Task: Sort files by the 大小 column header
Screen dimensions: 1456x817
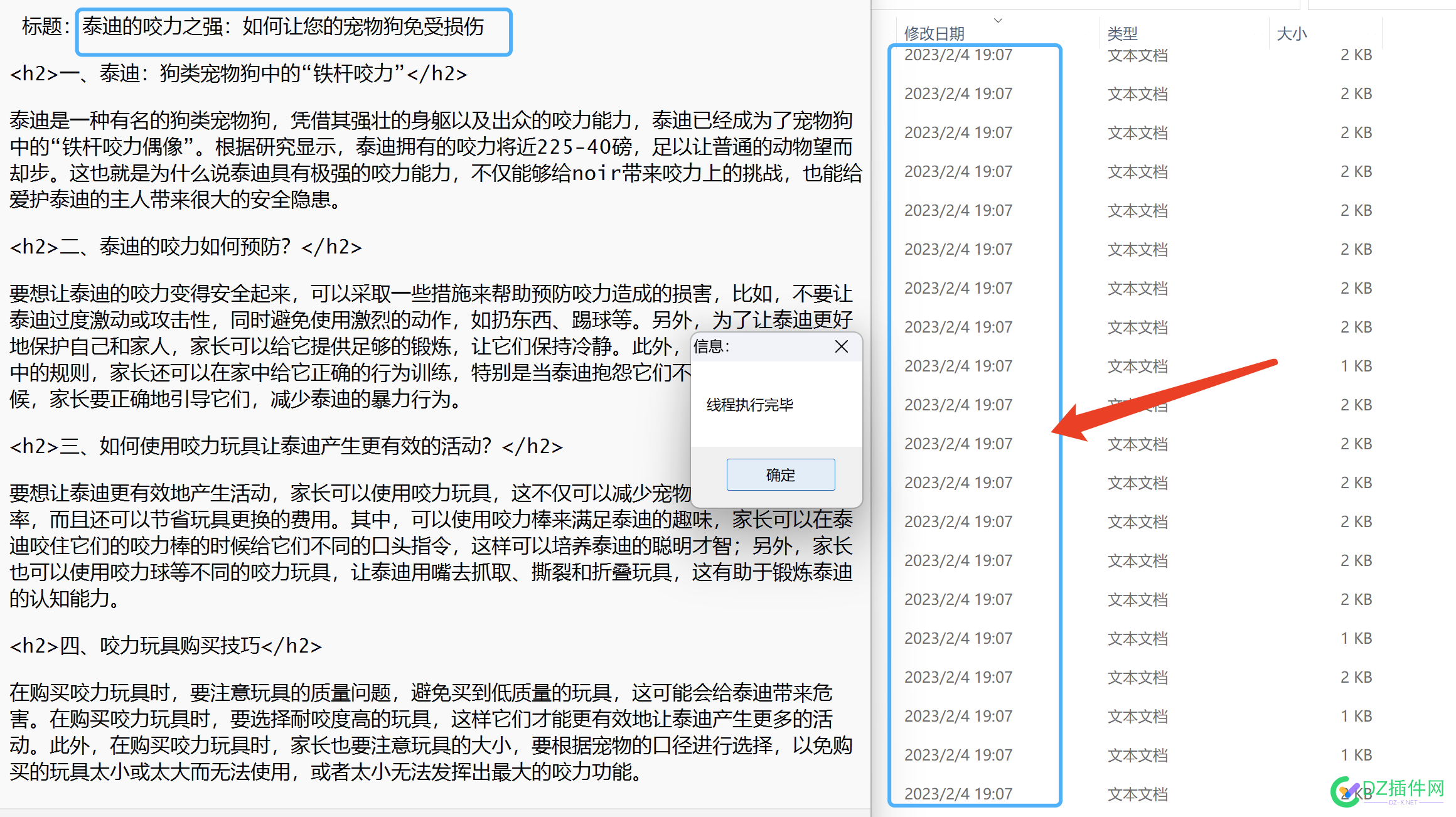Action: (1292, 33)
